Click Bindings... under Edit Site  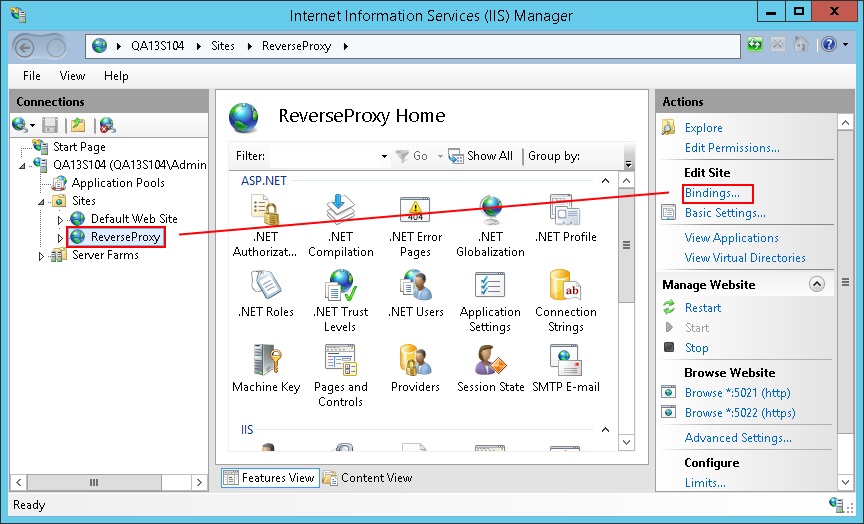tap(712, 193)
